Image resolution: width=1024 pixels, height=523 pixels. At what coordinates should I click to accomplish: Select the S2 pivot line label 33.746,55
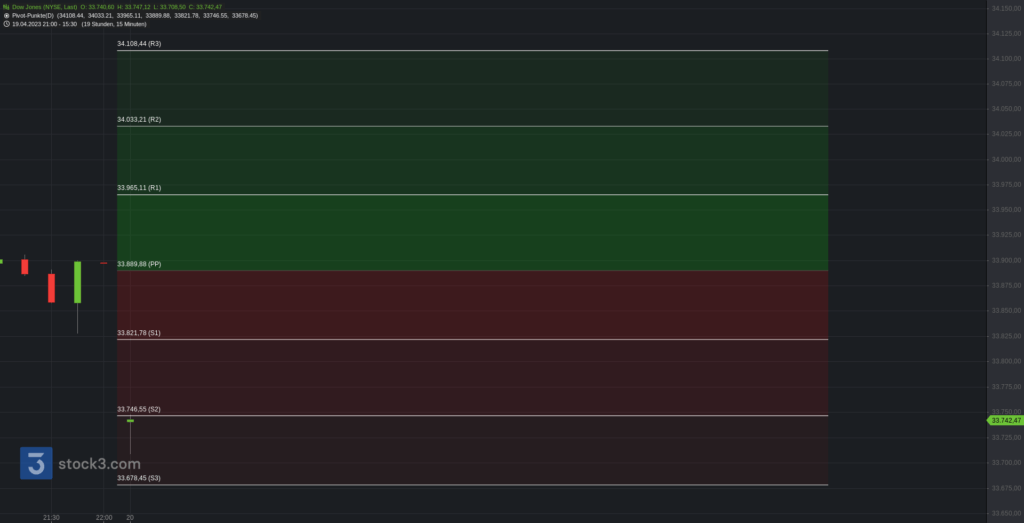pyautogui.click(x=138, y=409)
